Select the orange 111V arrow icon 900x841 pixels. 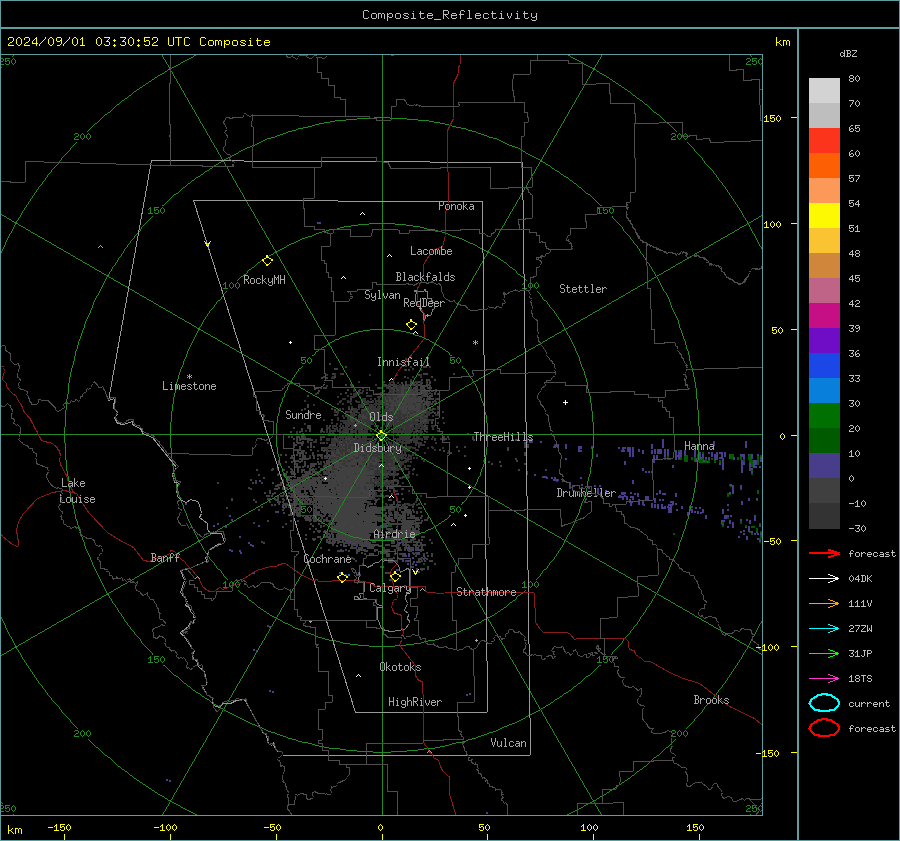point(824,603)
